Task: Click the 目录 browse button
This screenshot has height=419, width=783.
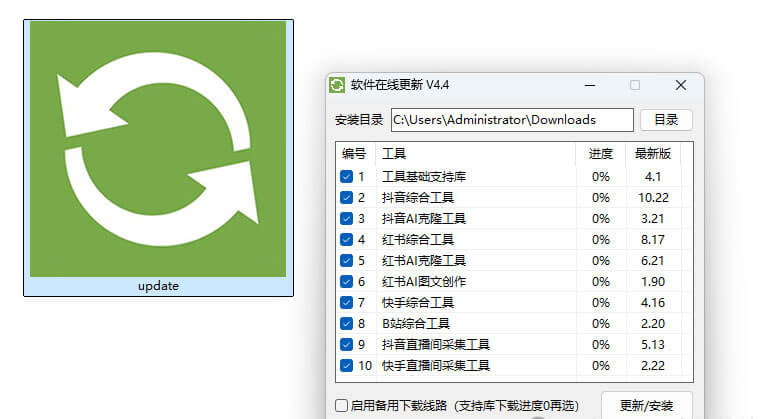Action: tap(666, 120)
